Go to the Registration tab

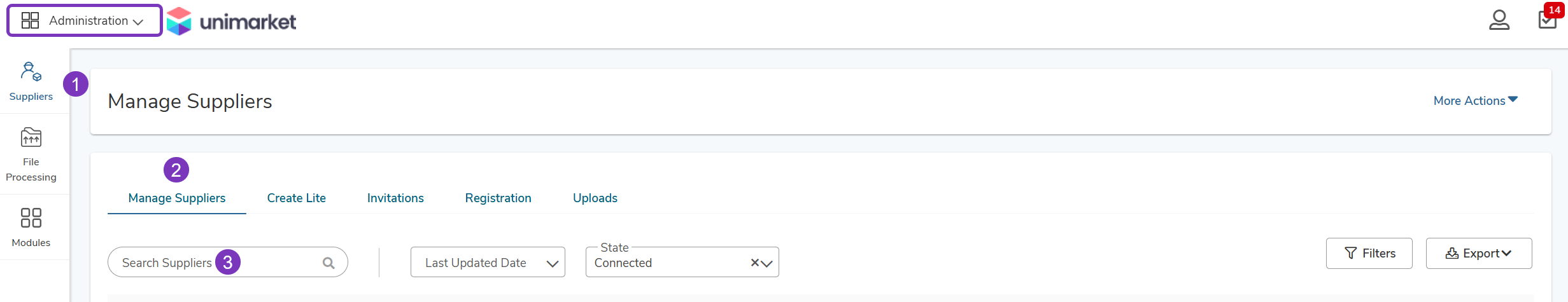tap(498, 198)
